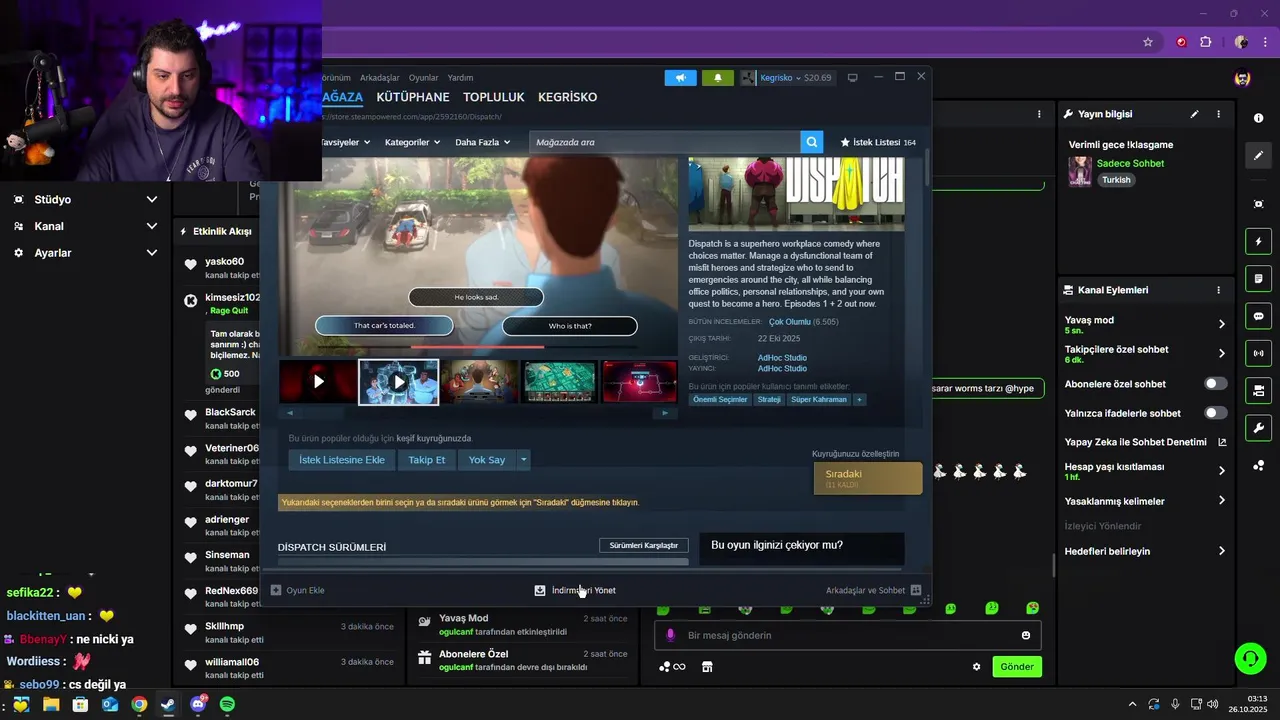Image resolution: width=1280 pixels, height=720 pixels.
Task: Open Chrome from the taskbar
Action: tap(139, 704)
